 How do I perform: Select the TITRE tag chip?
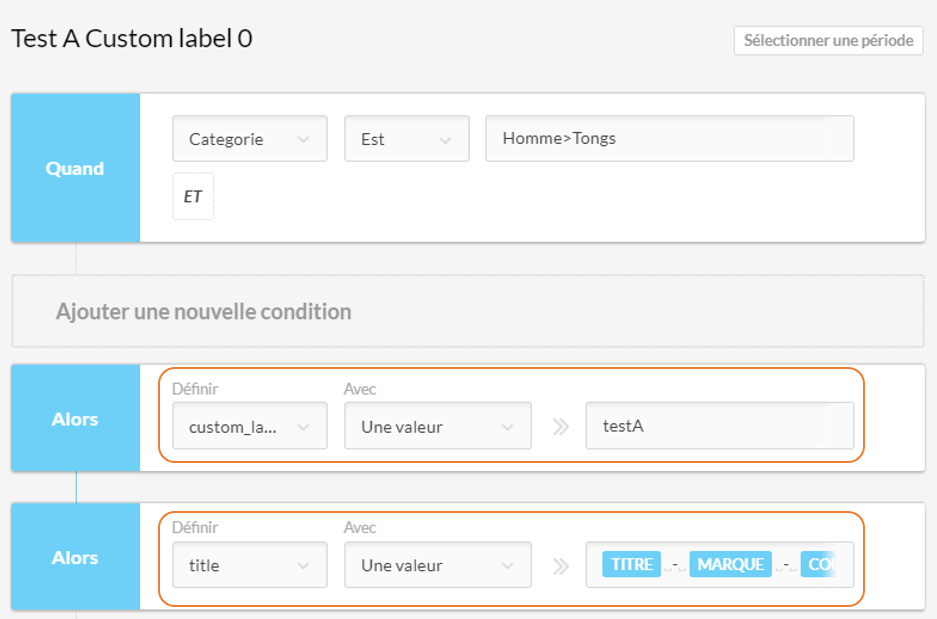click(631, 565)
